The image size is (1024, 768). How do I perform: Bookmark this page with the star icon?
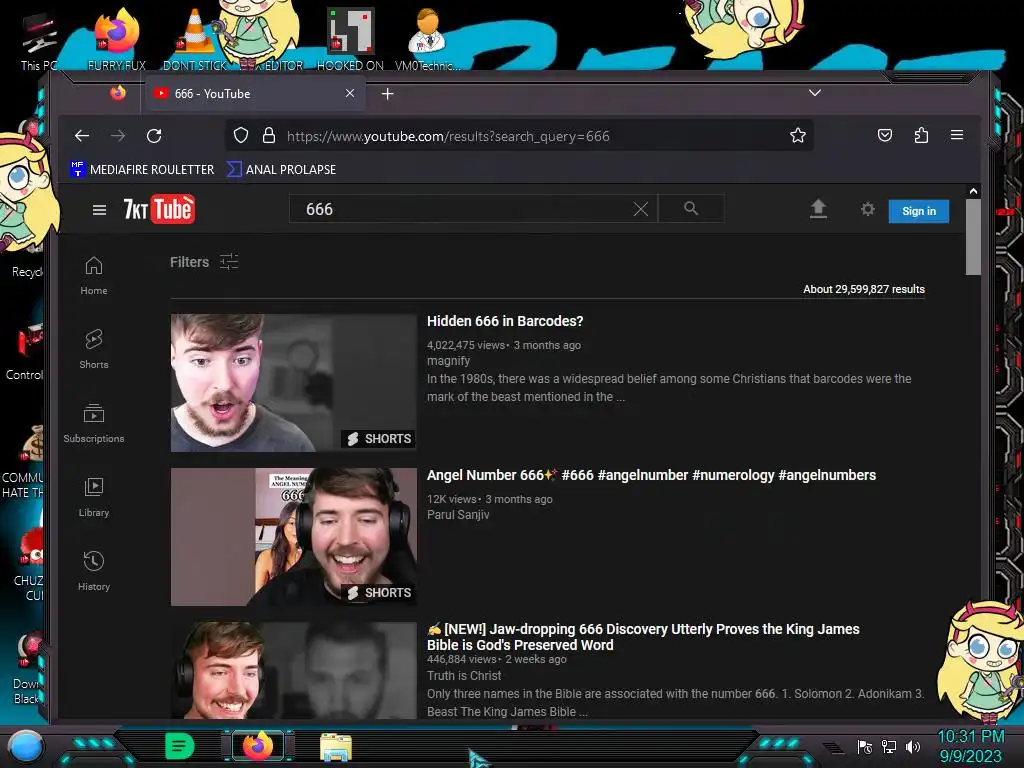797,136
